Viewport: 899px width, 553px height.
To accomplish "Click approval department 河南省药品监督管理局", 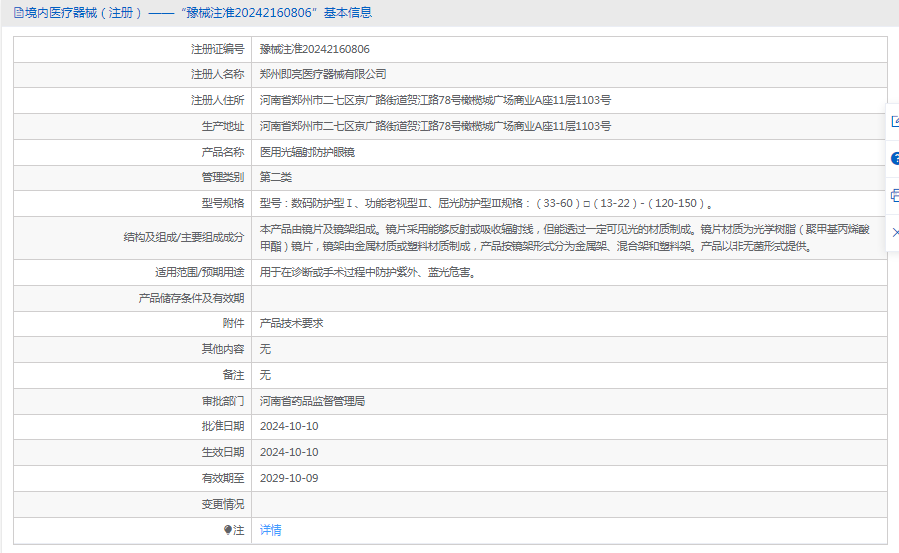I will tap(312, 401).
